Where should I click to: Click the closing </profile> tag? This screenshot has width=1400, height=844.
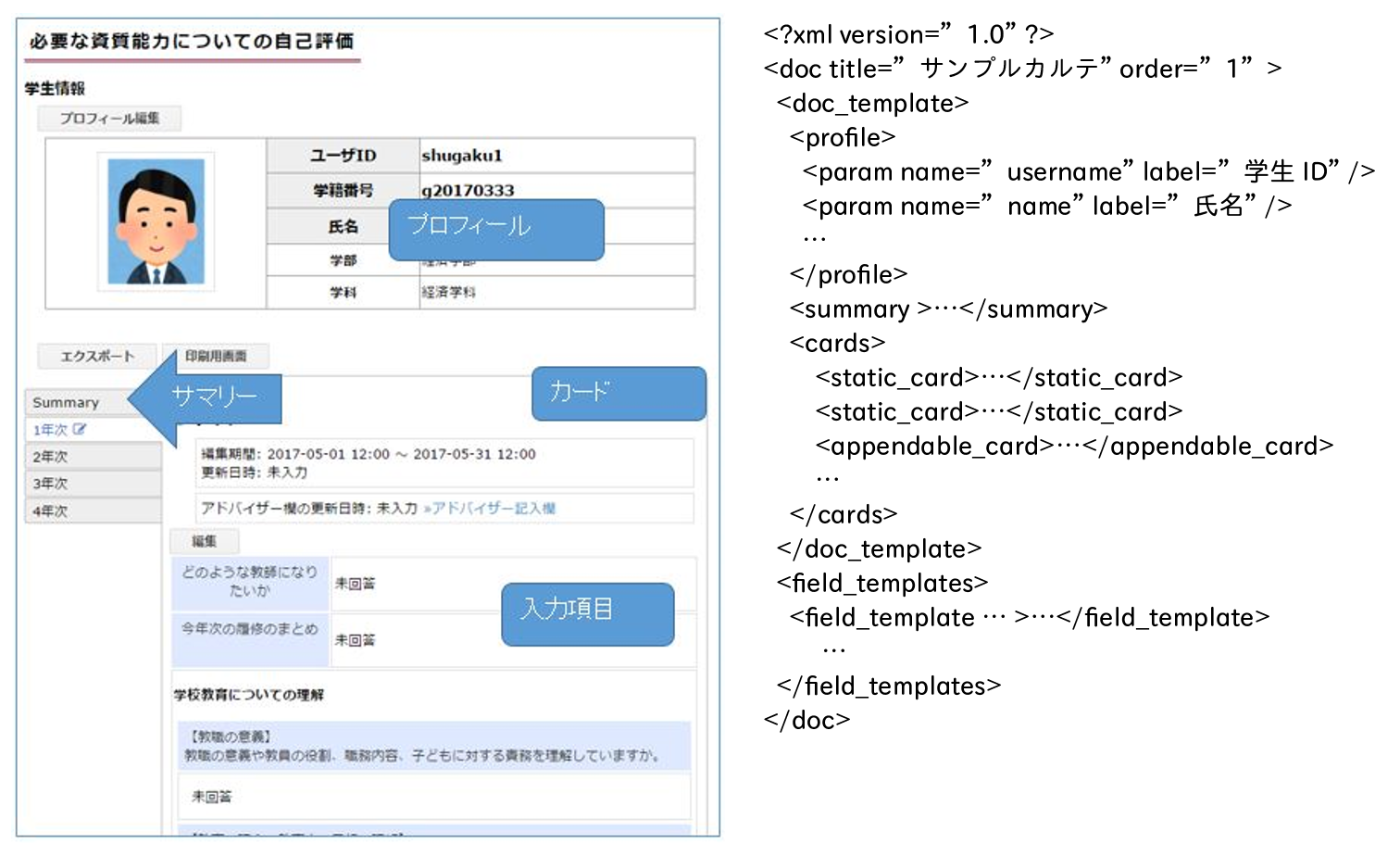(x=848, y=275)
